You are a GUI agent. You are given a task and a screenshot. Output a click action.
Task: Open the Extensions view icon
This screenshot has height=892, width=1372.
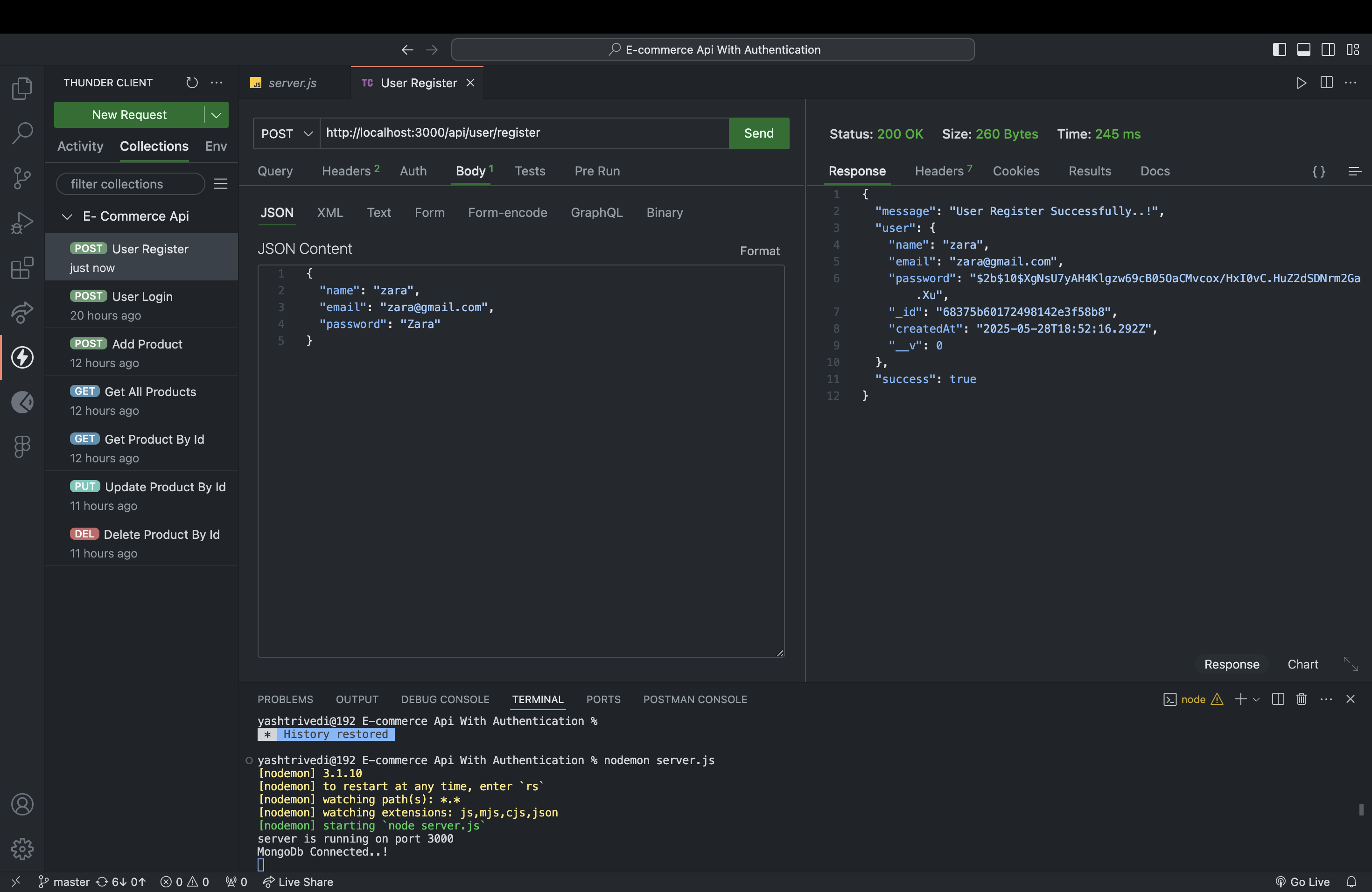click(x=22, y=268)
